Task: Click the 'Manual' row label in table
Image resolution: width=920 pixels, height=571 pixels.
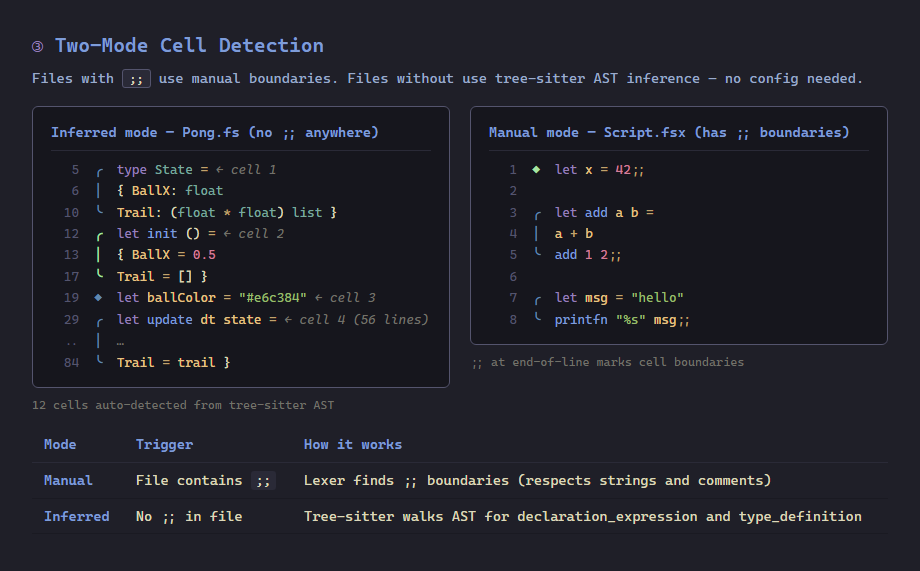Action: tap(68, 481)
